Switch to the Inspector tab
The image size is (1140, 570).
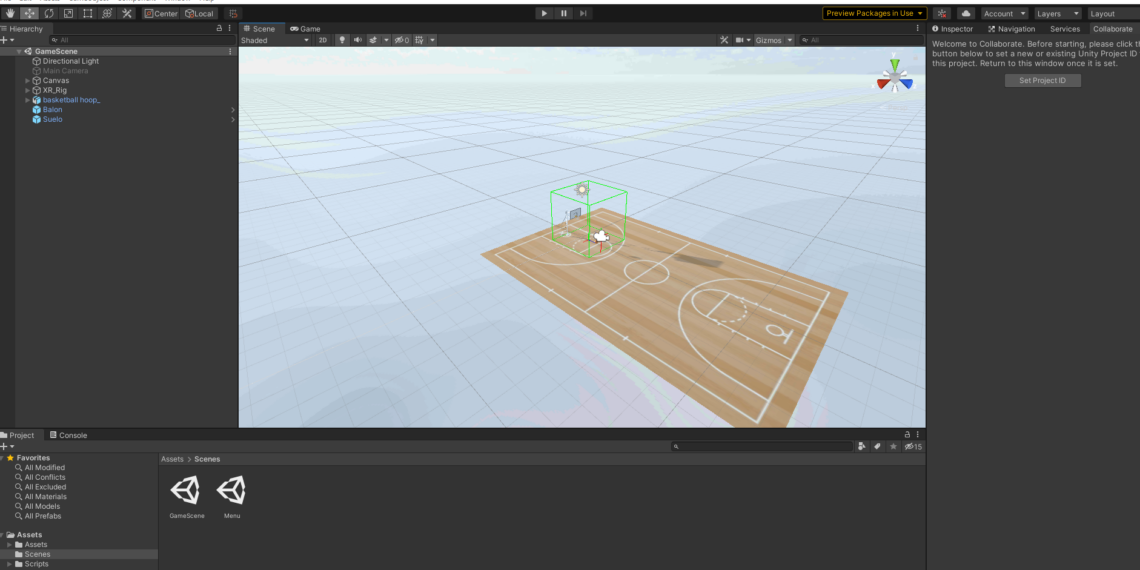[x=952, y=29]
